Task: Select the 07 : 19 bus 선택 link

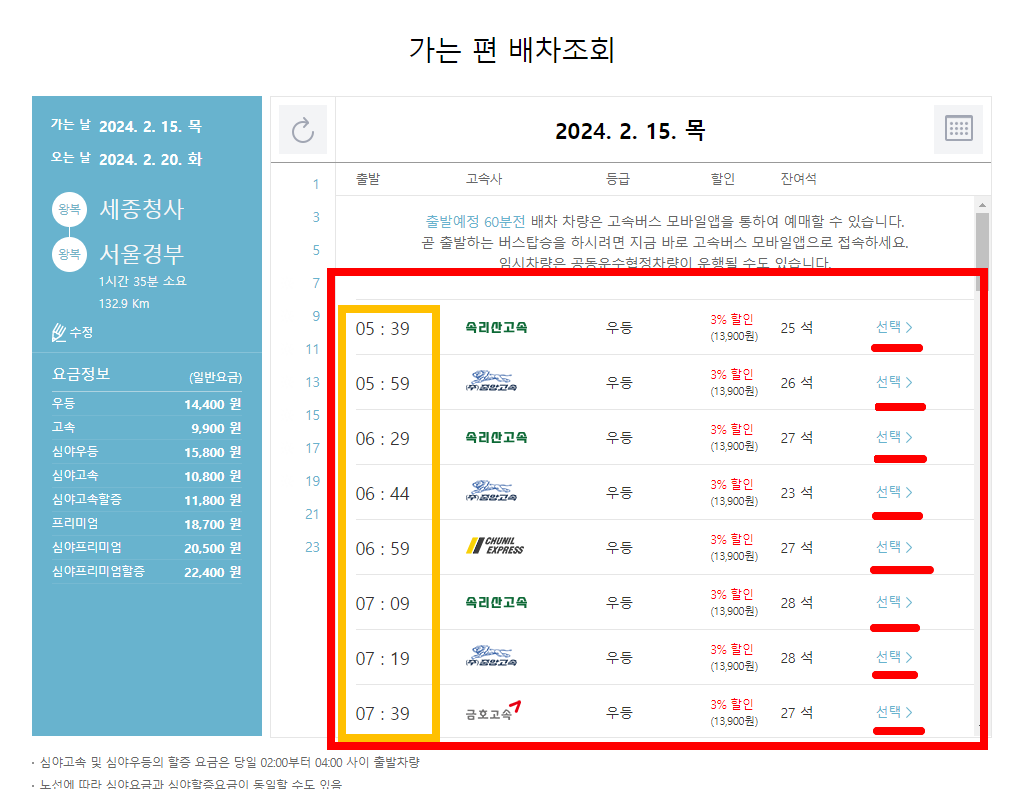Action: pos(894,657)
